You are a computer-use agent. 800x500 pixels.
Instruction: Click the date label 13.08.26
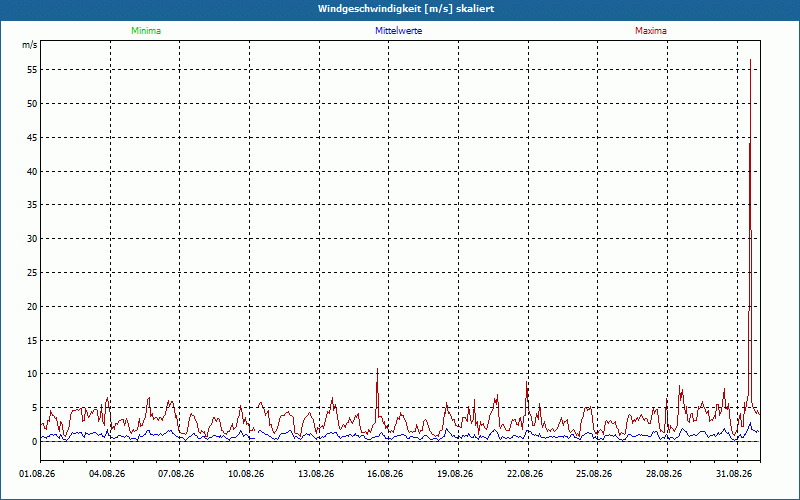(x=316, y=474)
